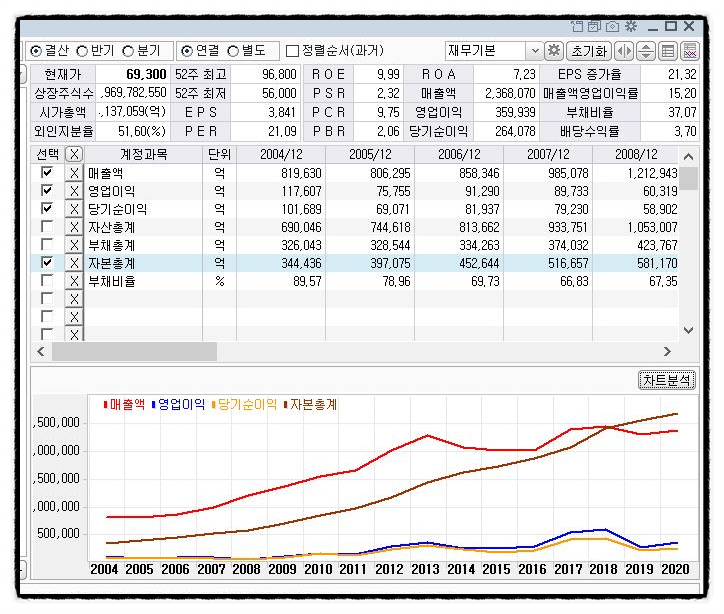Remove 당기순이익 row with its X button
This screenshot has height=614, width=724.
coord(74,209)
